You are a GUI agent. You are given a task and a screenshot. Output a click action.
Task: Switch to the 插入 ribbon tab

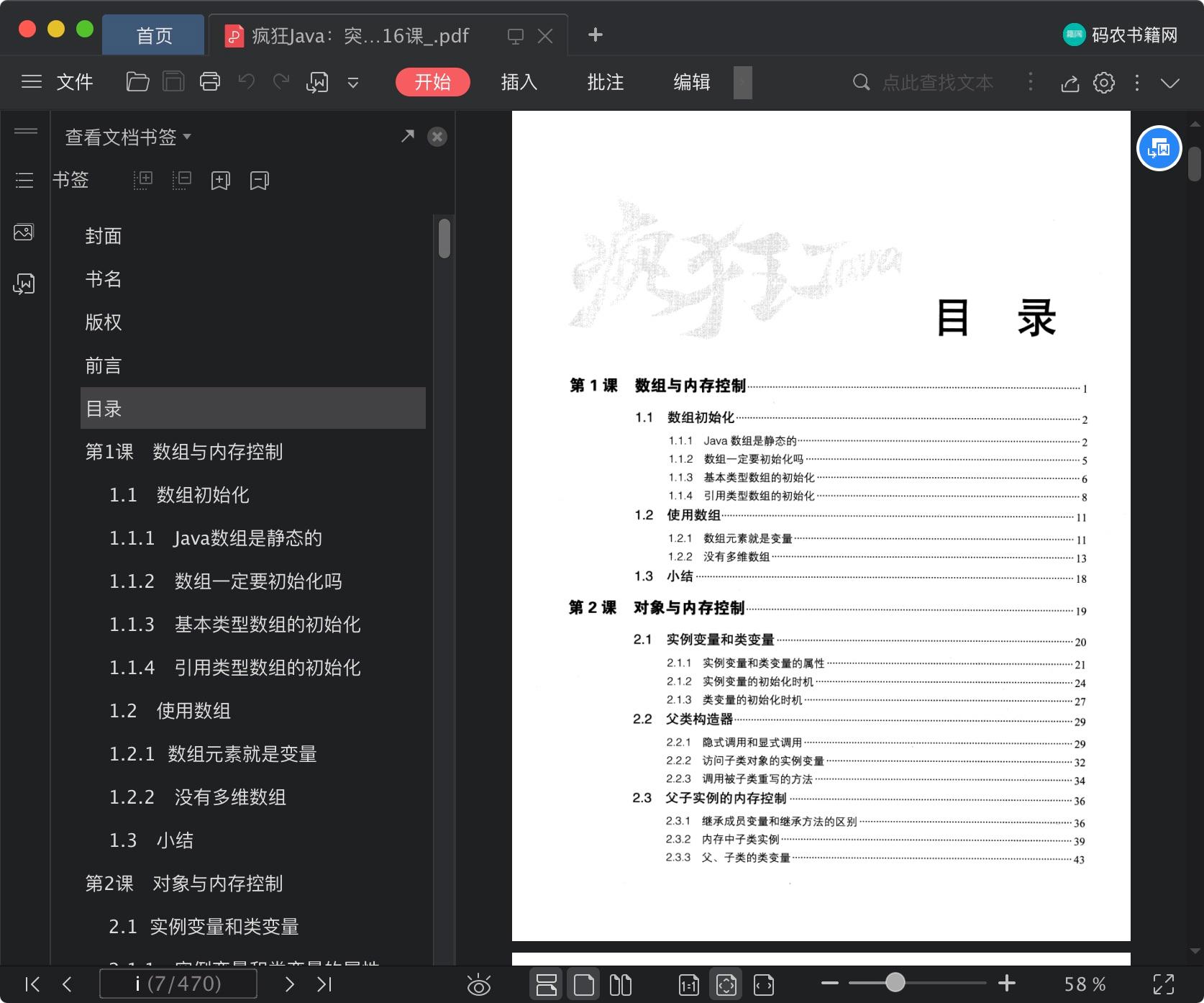pyautogui.click(x=519, y=82)
